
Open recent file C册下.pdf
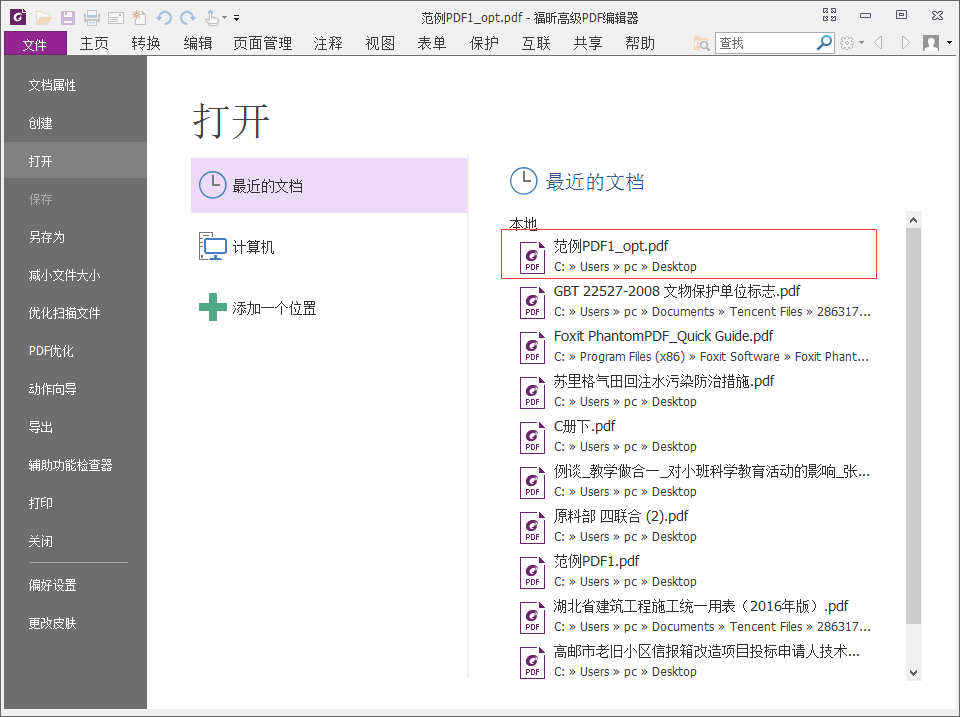click(x=696, y=436)
